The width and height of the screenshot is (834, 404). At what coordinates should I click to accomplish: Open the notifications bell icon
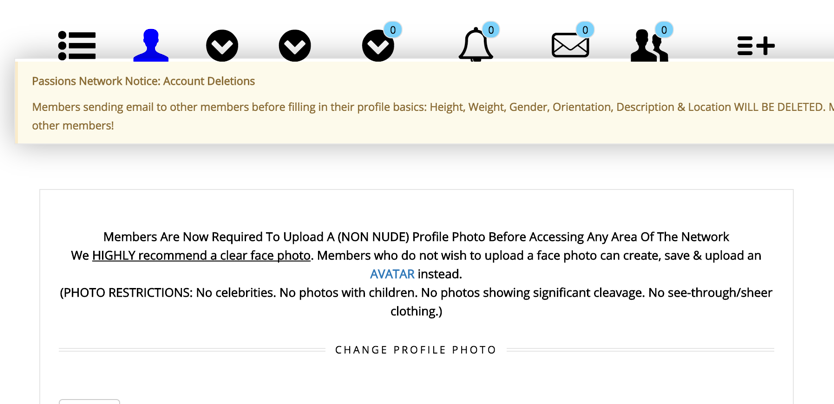(475, 46)
